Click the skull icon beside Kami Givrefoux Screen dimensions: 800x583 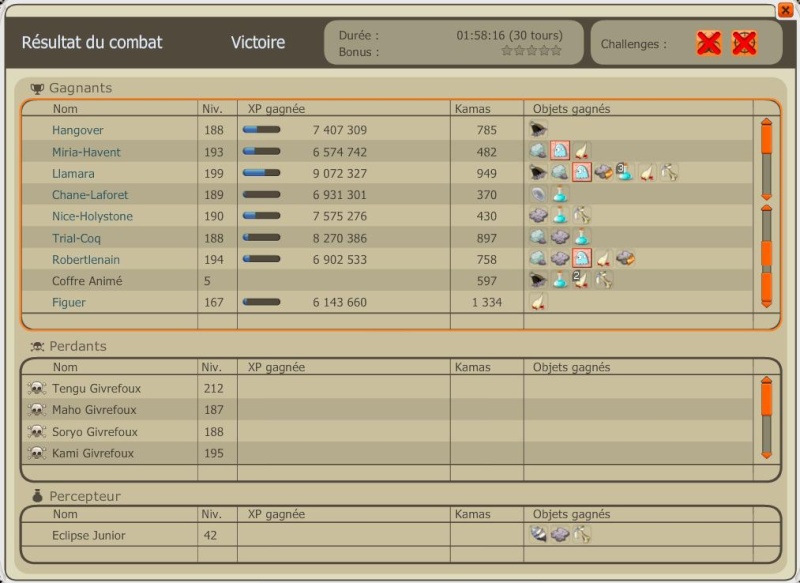pos(37,453)
